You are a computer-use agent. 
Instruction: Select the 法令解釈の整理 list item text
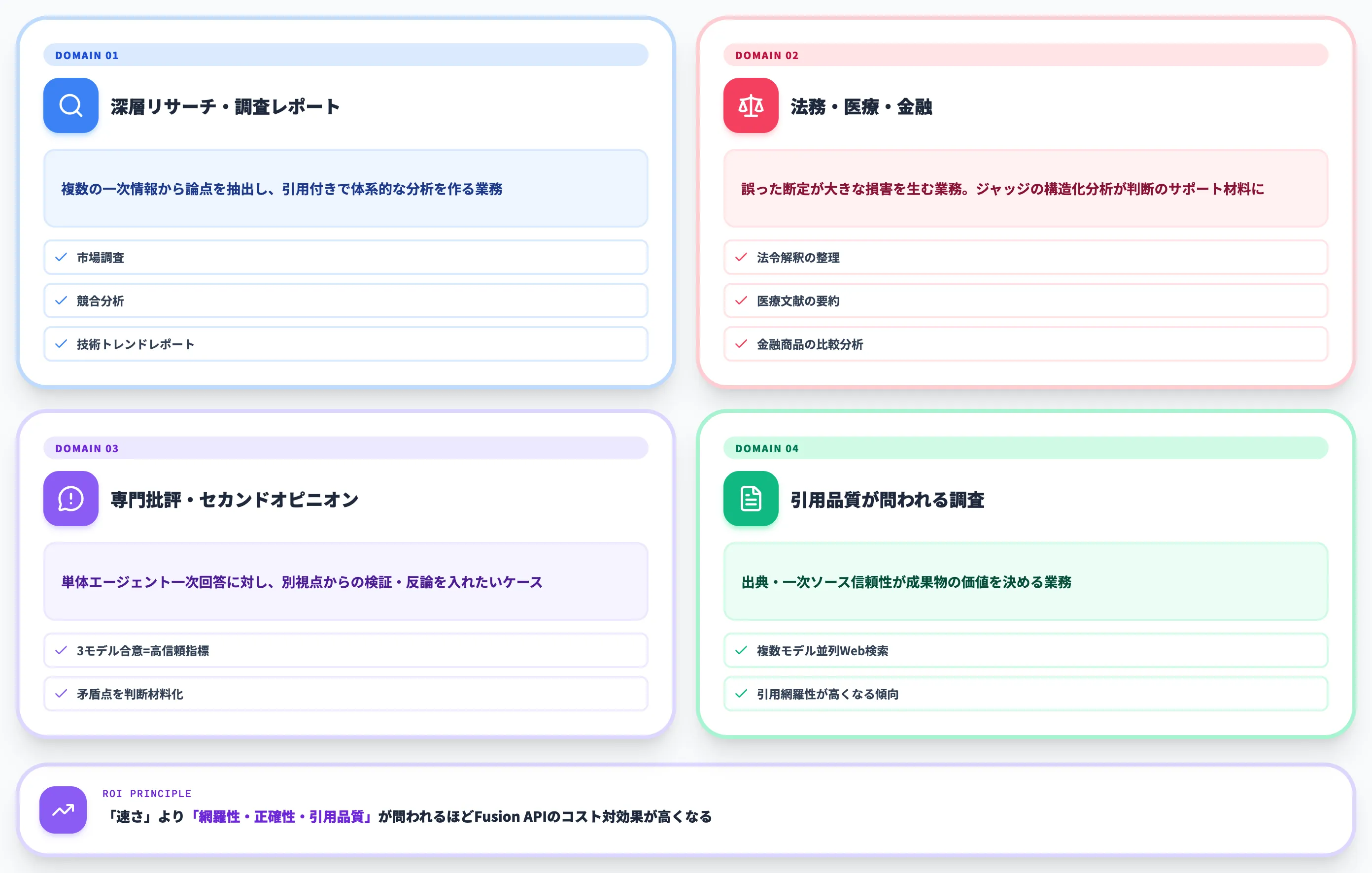(798, 258)
